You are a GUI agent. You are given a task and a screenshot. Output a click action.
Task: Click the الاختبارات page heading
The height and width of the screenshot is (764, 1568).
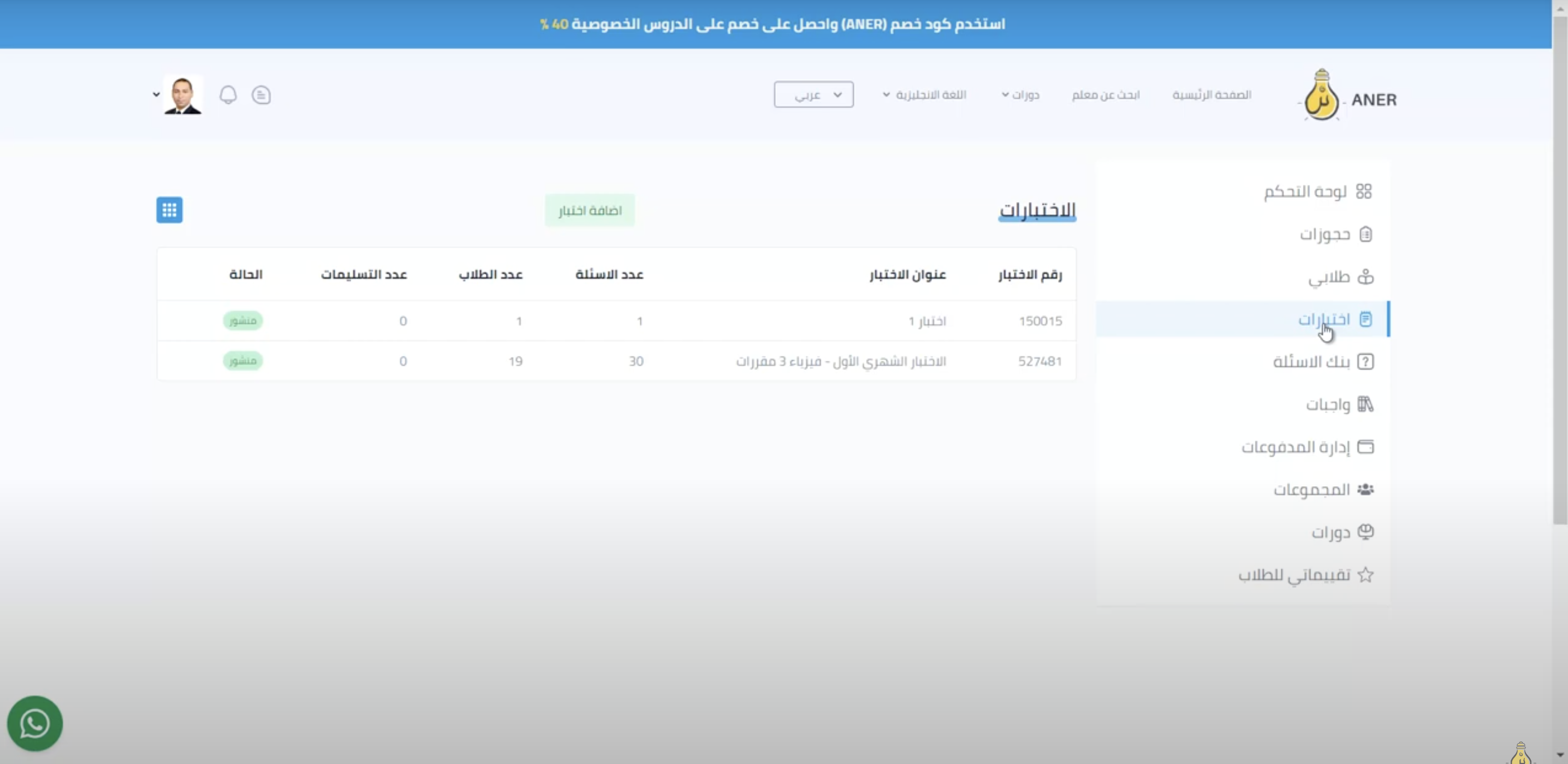(x=1037, y=210)
